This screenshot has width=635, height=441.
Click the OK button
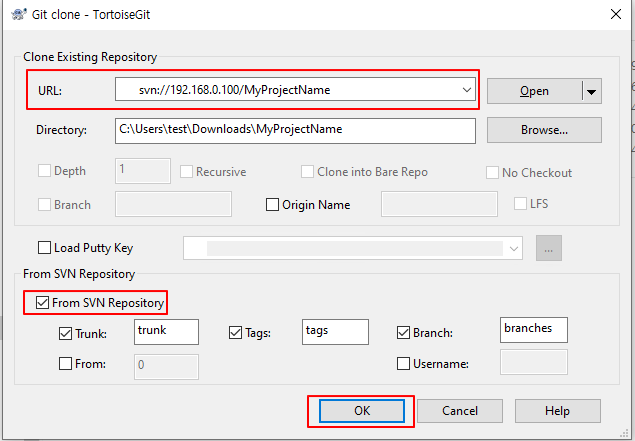(362, 411)
